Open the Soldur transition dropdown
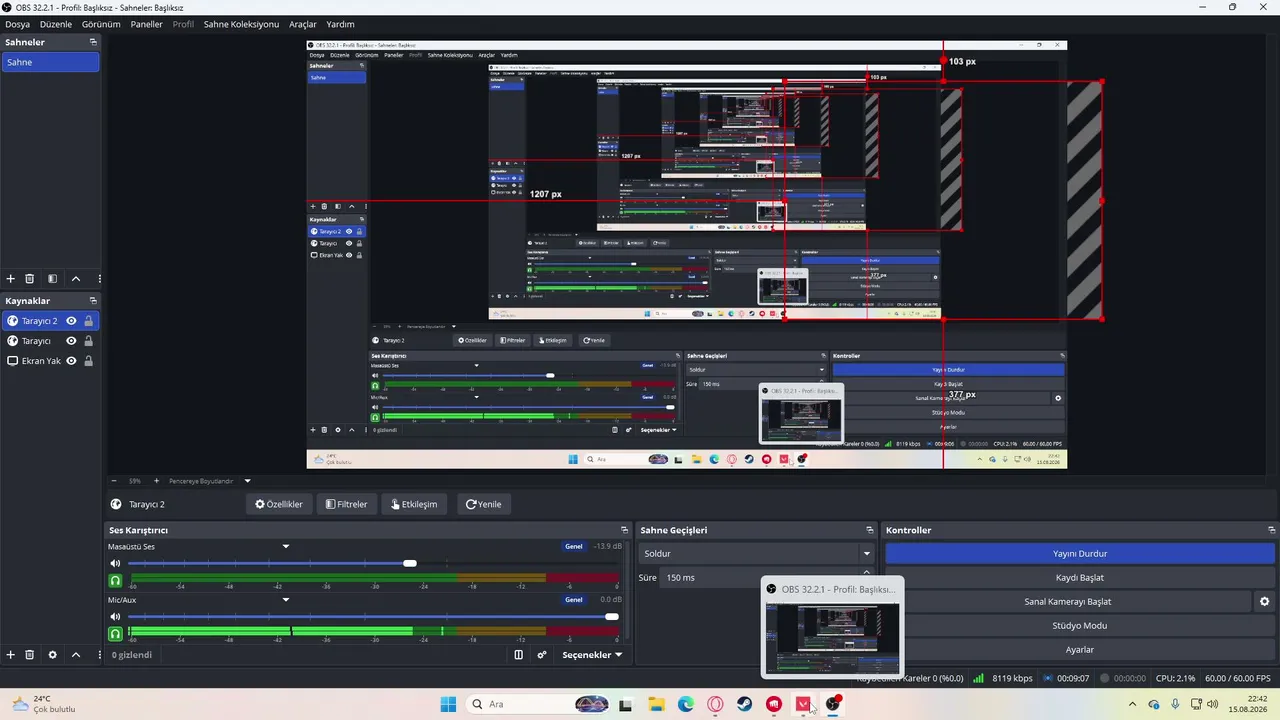The image size is (1280, 720). coord(756,553)
